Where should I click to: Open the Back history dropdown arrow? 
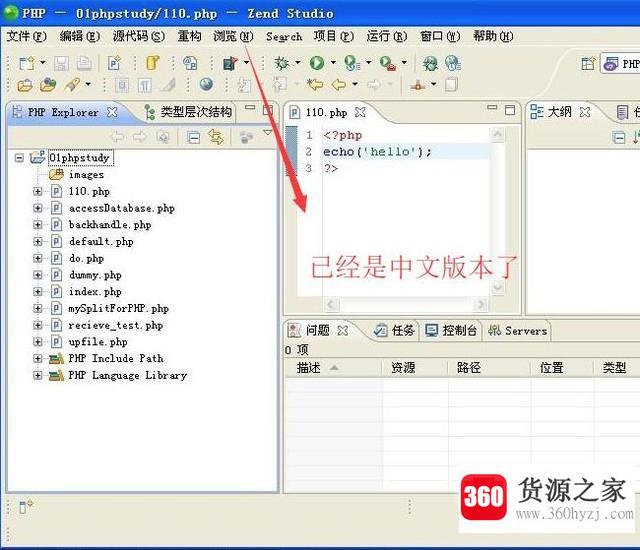tap(355, 84)
